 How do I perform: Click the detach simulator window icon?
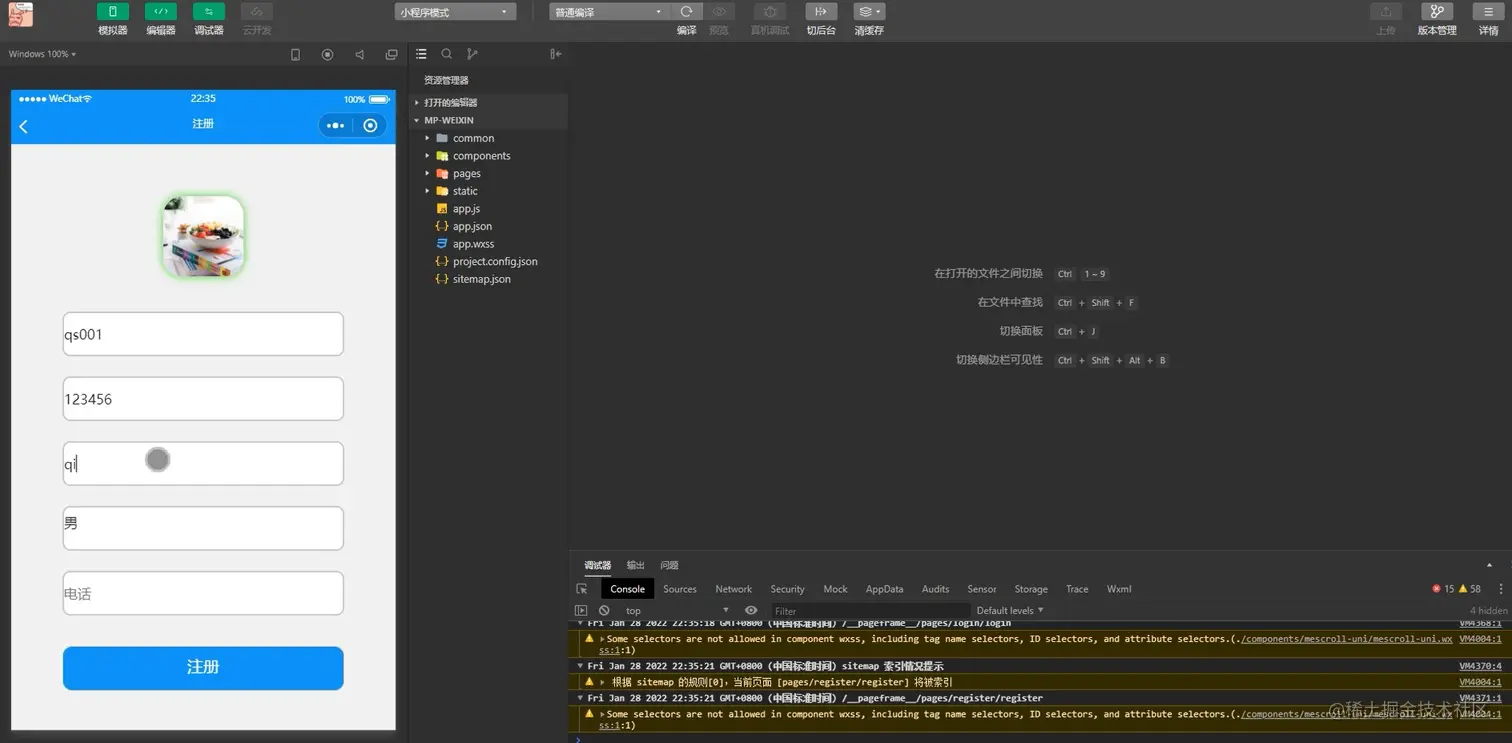click(391, 55)
